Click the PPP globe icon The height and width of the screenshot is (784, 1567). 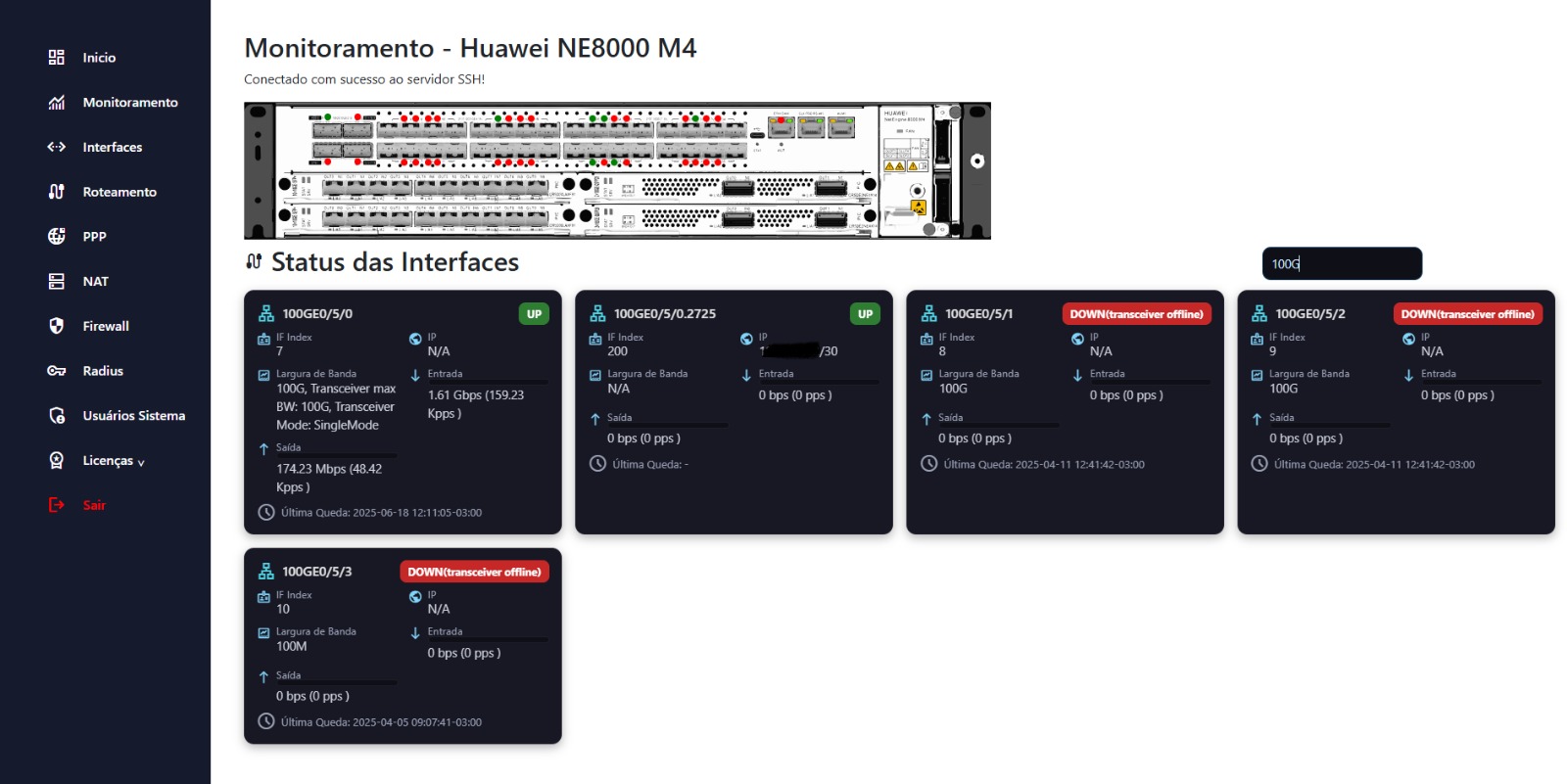point(57,236)
